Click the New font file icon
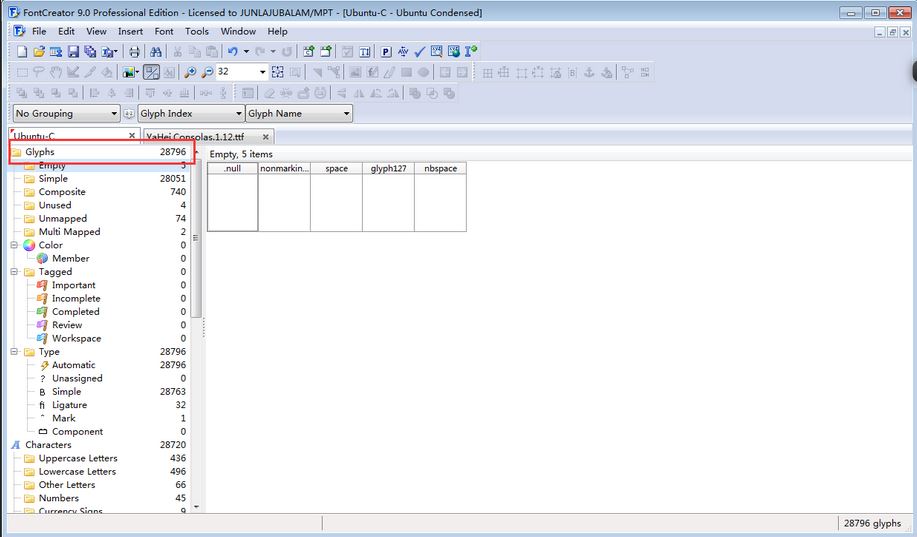This screenshot has height=537, width=917. (23, 51)
